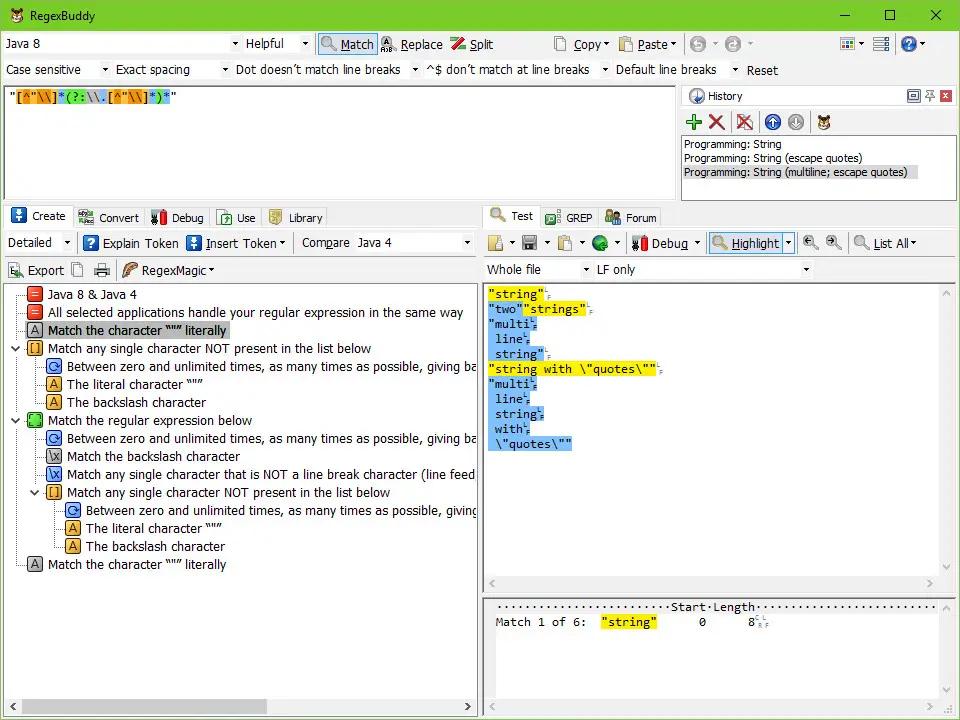Collapse the 'Match the regular expression below' node
Viewport: 960px width, 720px height.
(x=15, y=421)
